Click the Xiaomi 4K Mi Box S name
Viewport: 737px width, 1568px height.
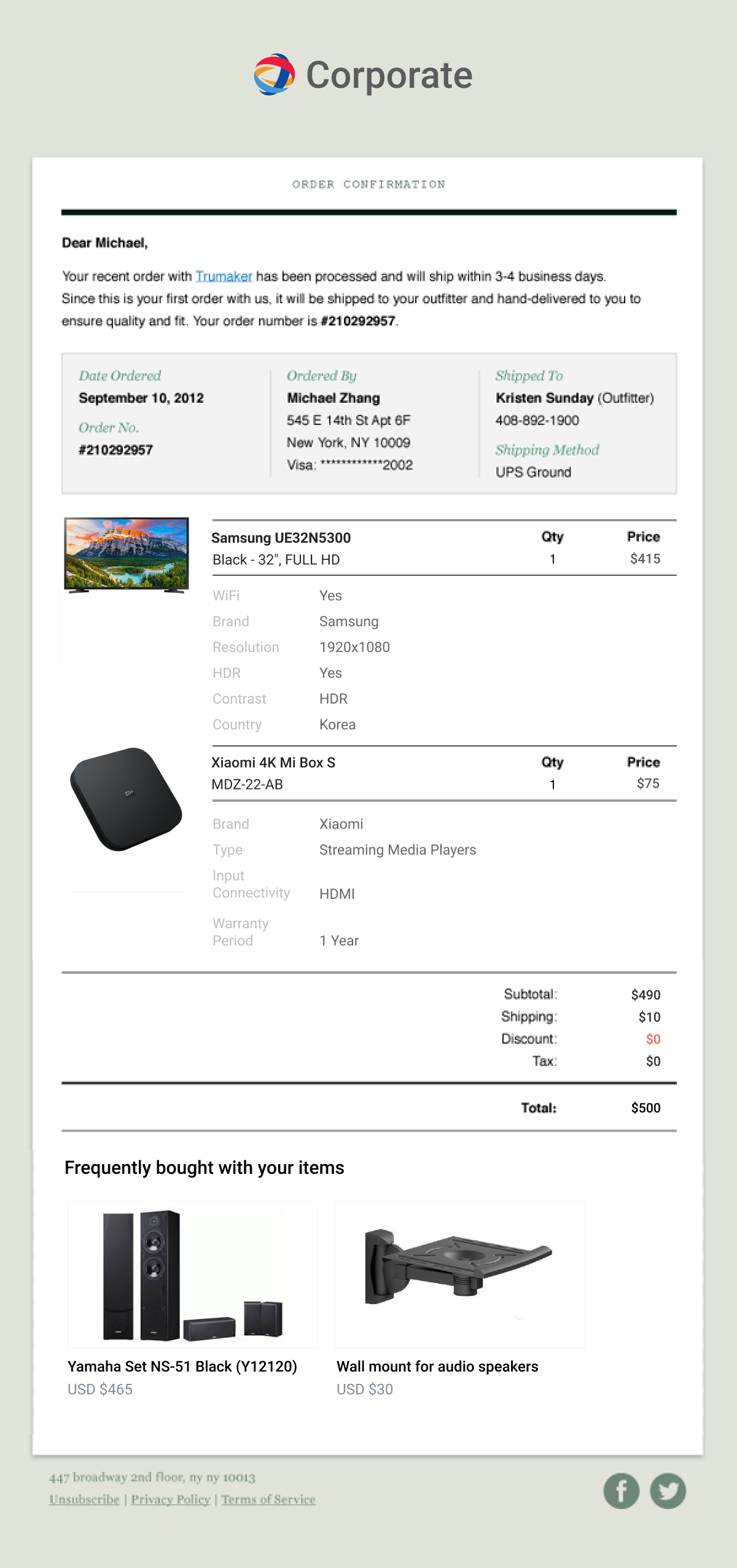[273, 763]
